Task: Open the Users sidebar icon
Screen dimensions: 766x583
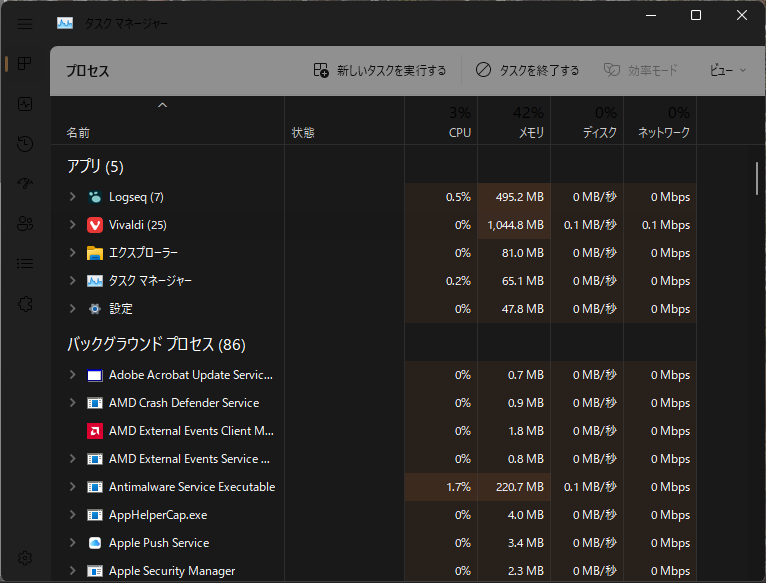Action: click(x=25, y=224)
